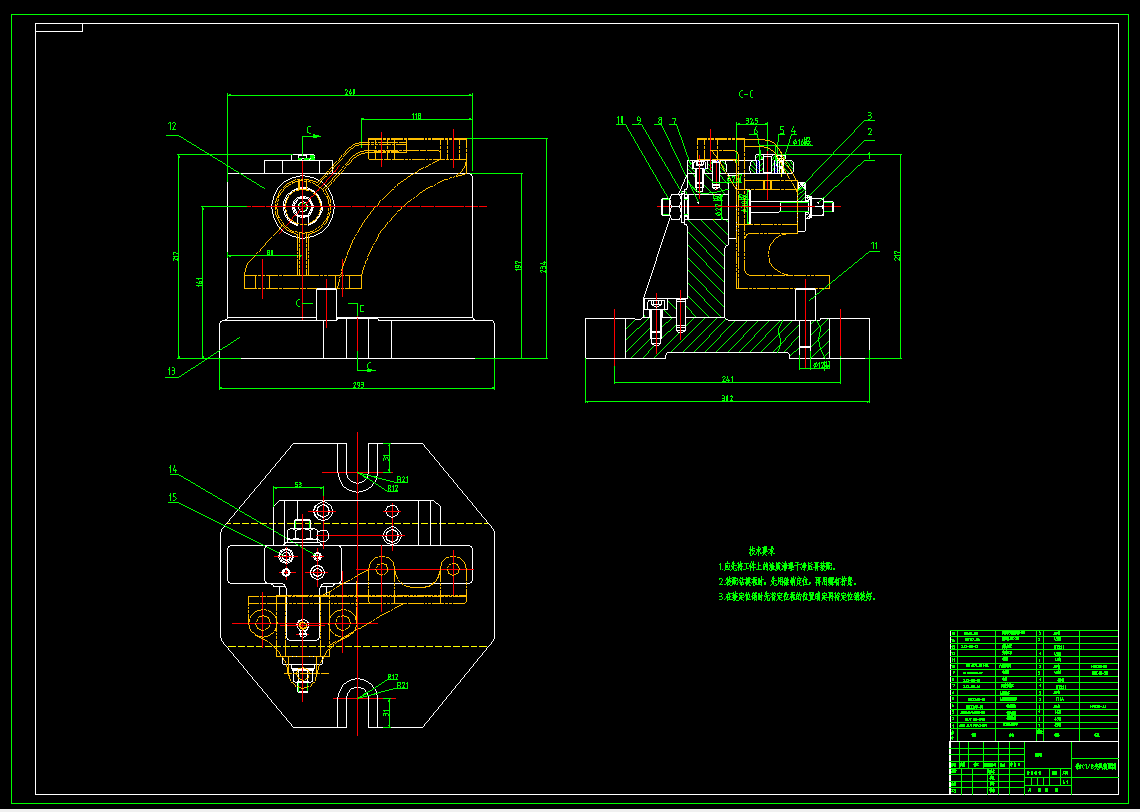Viewport: 1140px width, 812px height.
Task: Pick part callout number 2
Action: click(x=869, y=132)
